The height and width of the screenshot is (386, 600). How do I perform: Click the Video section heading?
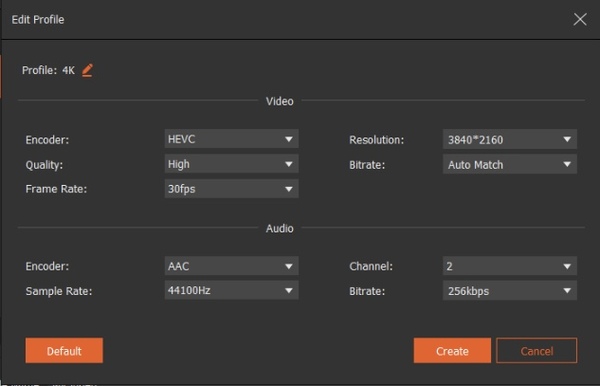[x=280, y=101]
